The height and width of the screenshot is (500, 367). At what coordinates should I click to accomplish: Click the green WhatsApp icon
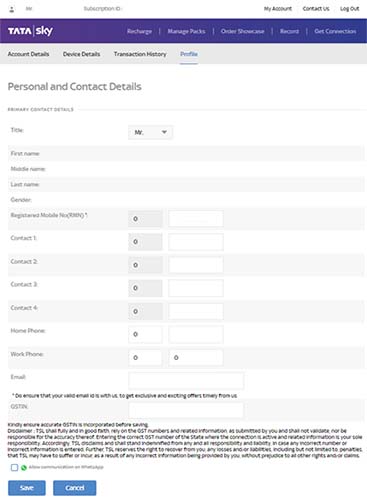click(24, 468)
